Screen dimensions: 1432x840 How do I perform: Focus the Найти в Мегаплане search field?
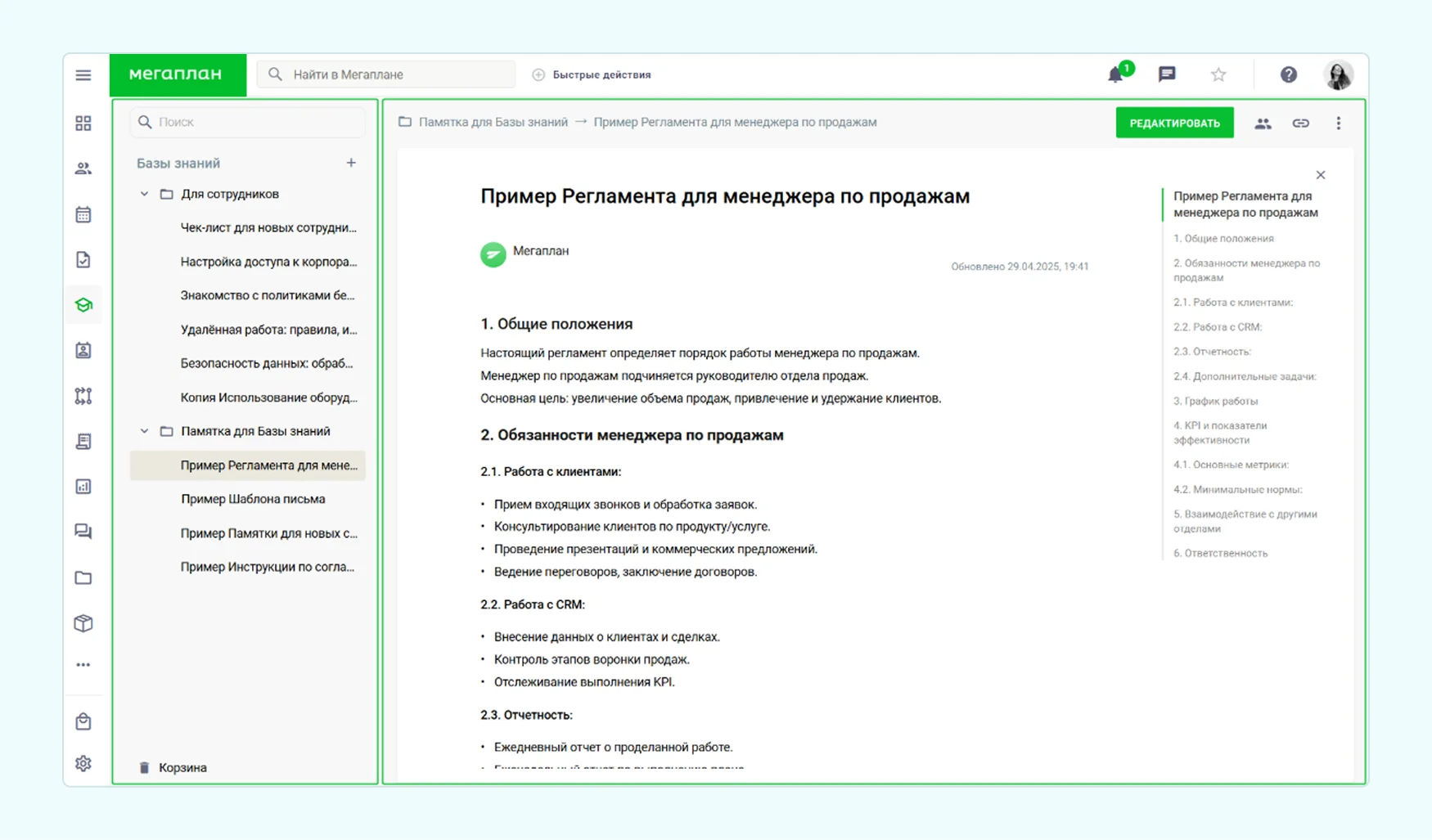(386, 74)
